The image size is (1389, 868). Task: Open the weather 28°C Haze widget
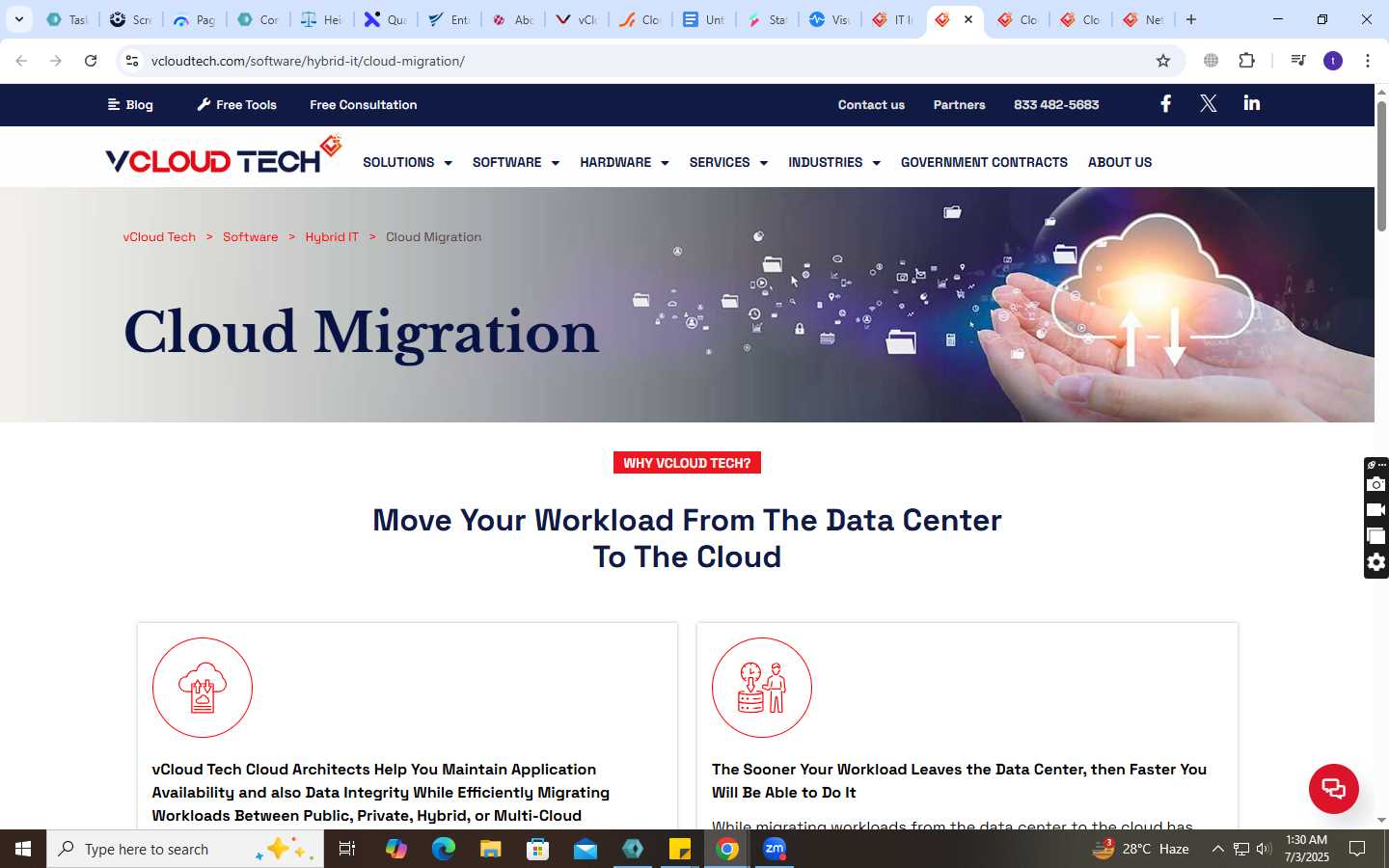(1140, 849)
